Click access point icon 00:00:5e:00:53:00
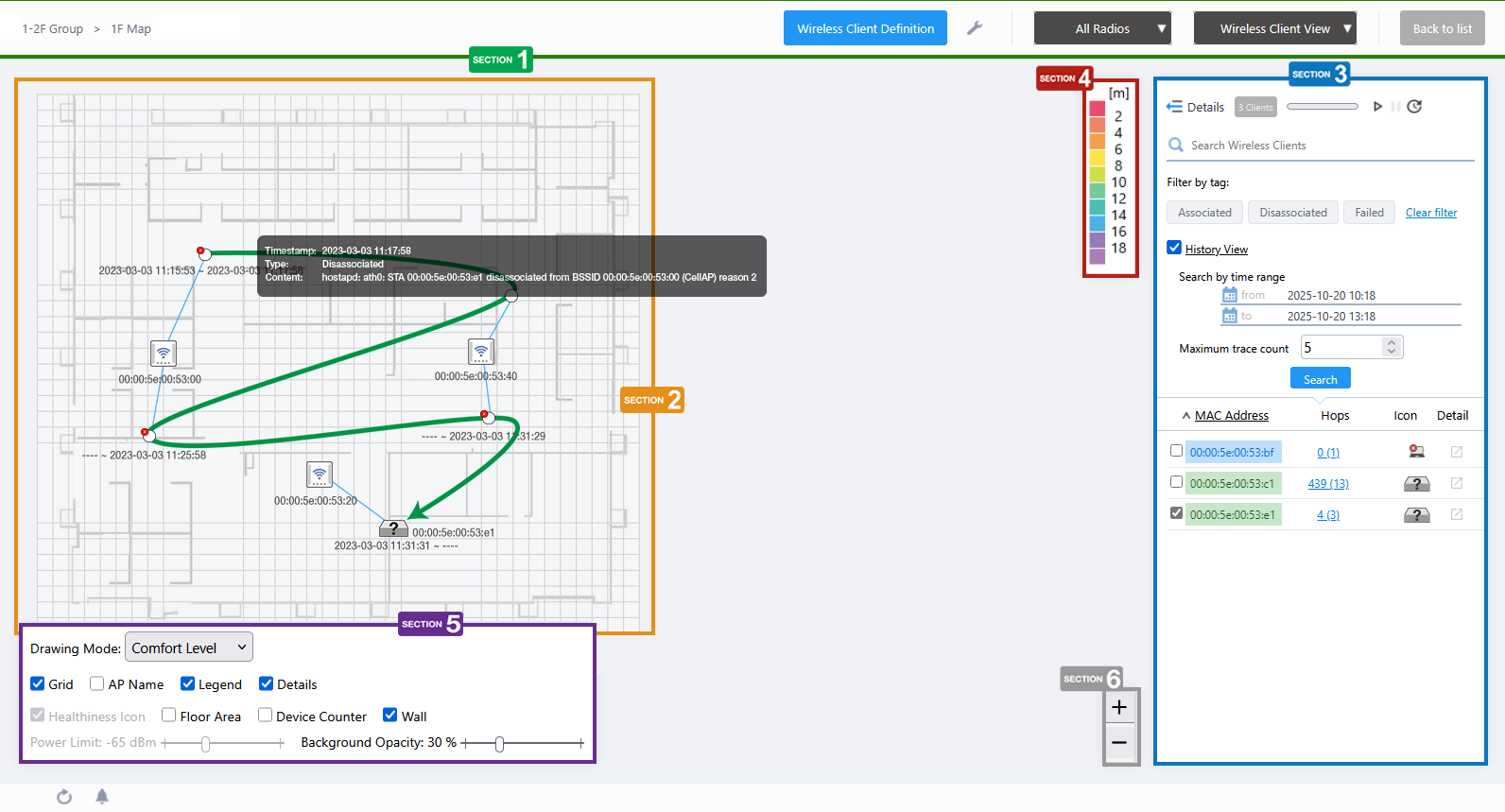Viewport: 1505px width, 812px height. [x=164, y=354]
